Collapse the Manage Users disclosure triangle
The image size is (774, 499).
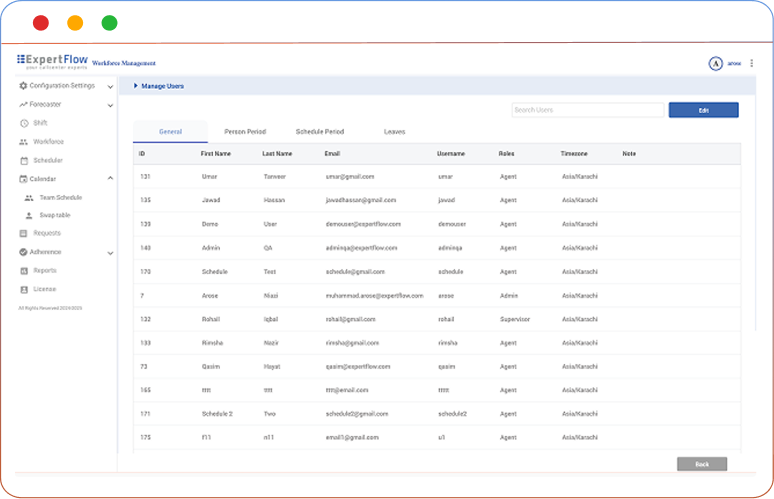click(x=136, y=86)
